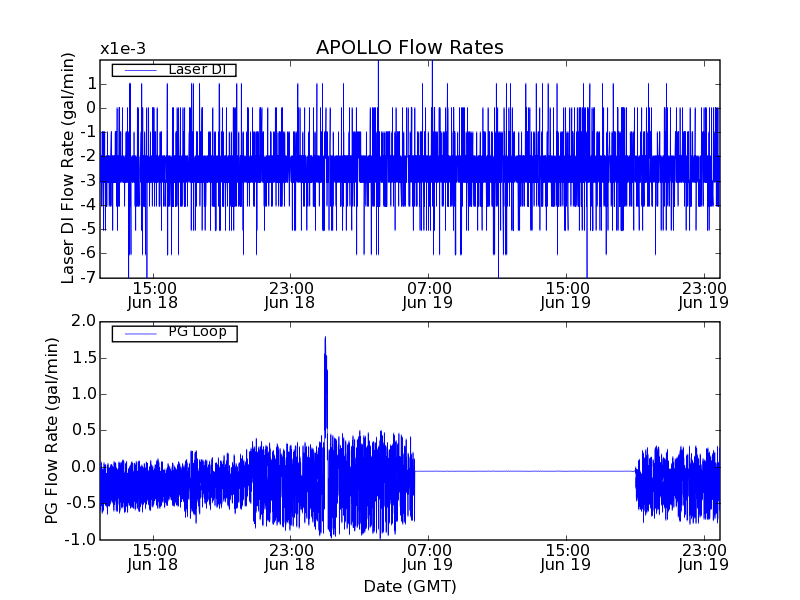Click the 1.5 y-axis tick on PG plot
This screenshot has width=800, height=600.
(83, 357)
